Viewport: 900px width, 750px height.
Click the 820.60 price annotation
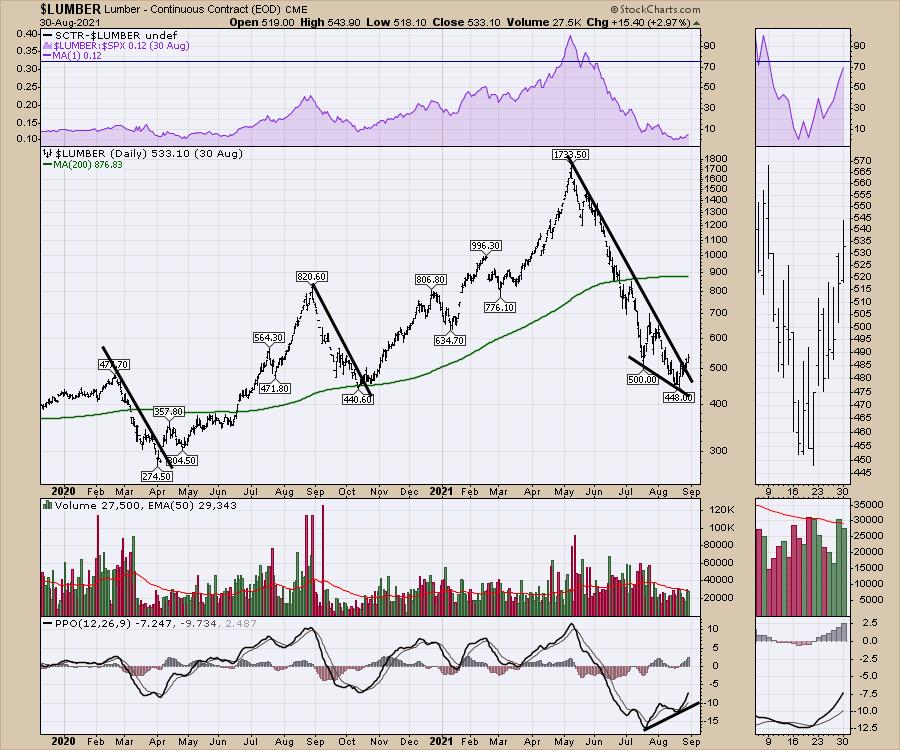click(x=313, y=276)
